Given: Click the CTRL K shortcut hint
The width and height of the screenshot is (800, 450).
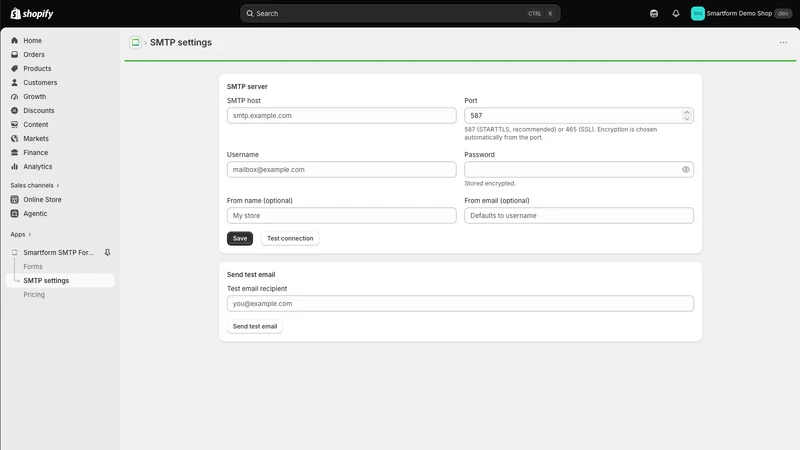Looking at the screenshot, I should pyautogui.click(x=541, y=14).
